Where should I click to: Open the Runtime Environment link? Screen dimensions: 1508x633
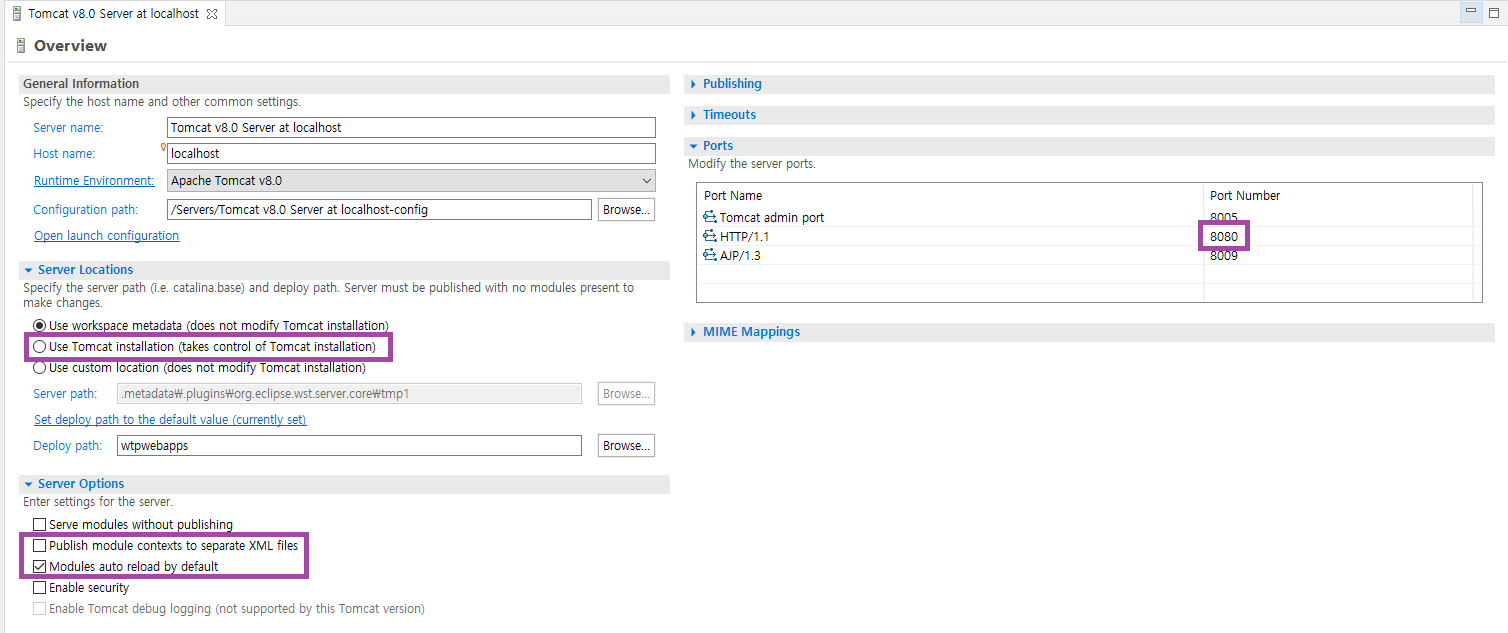pos(94,181)
